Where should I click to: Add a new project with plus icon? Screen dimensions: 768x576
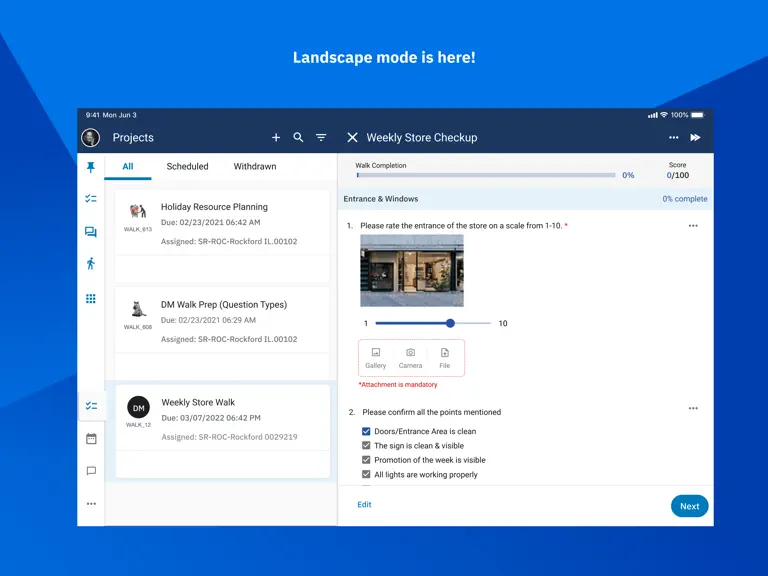click(276, 138)
